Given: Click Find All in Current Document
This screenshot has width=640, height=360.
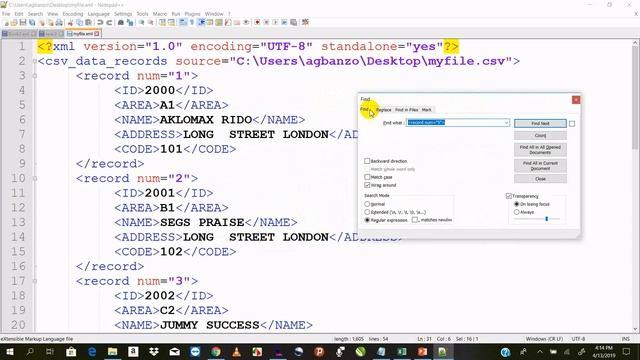Looking at the screenshot, I should coord(540,165).
